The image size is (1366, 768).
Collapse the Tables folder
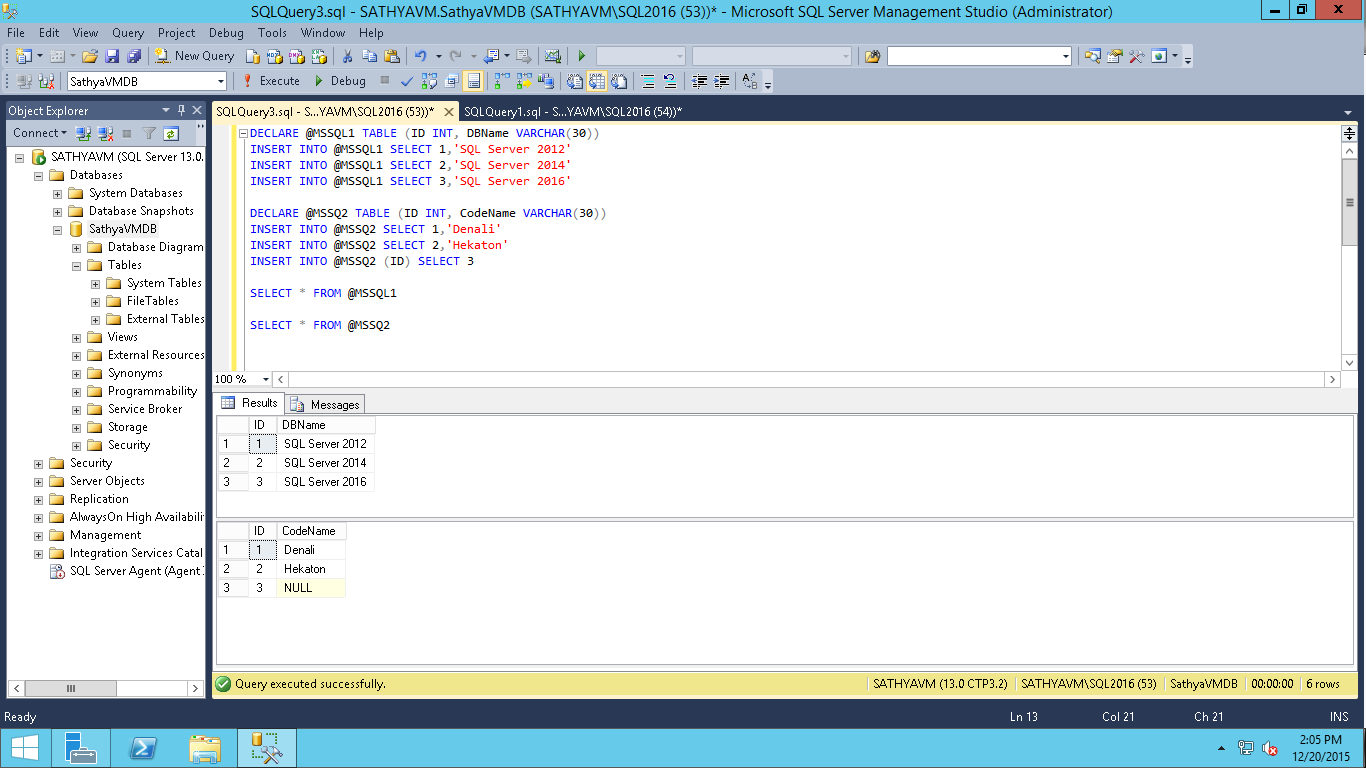tap(77, 265)
